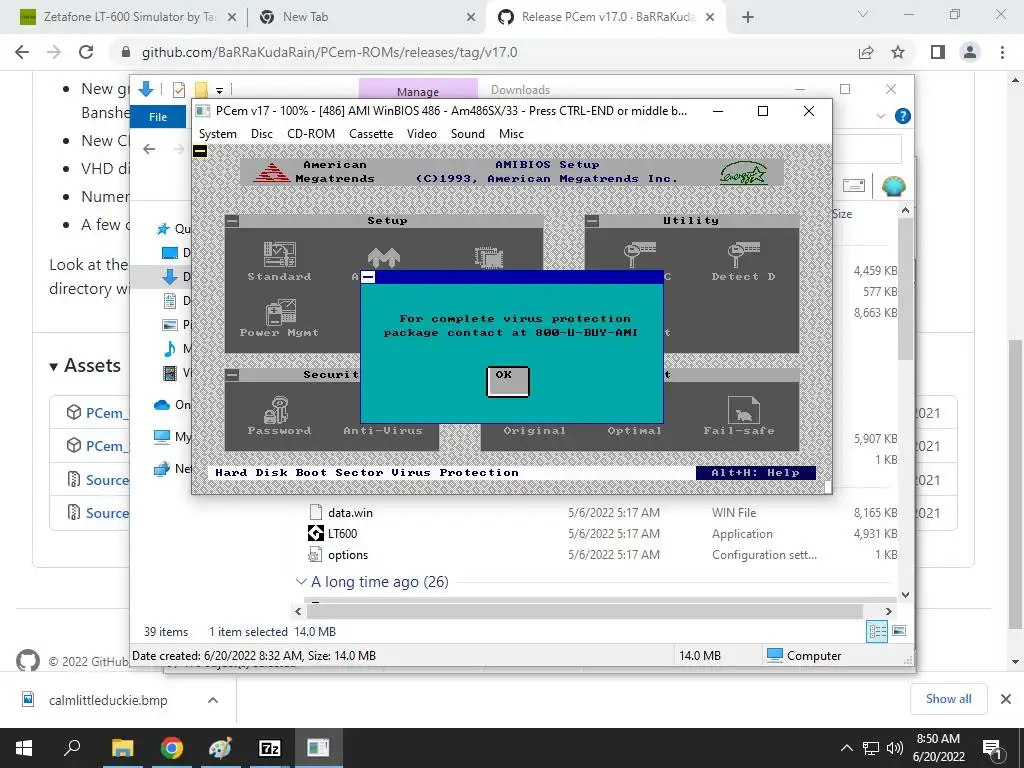
Task: Open Paint from the taskbar
Action: [220, 748]
